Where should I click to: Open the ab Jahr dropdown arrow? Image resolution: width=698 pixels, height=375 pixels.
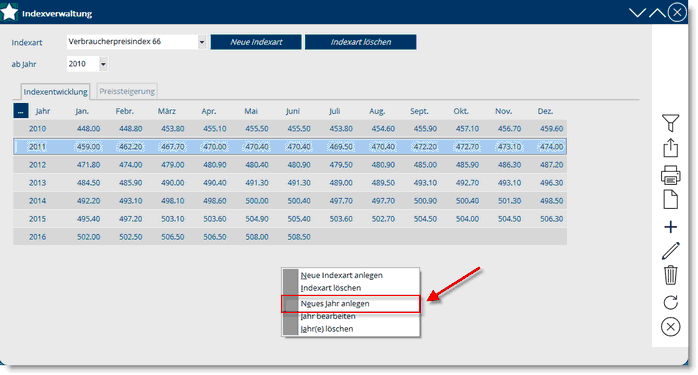tap(103, 64)
